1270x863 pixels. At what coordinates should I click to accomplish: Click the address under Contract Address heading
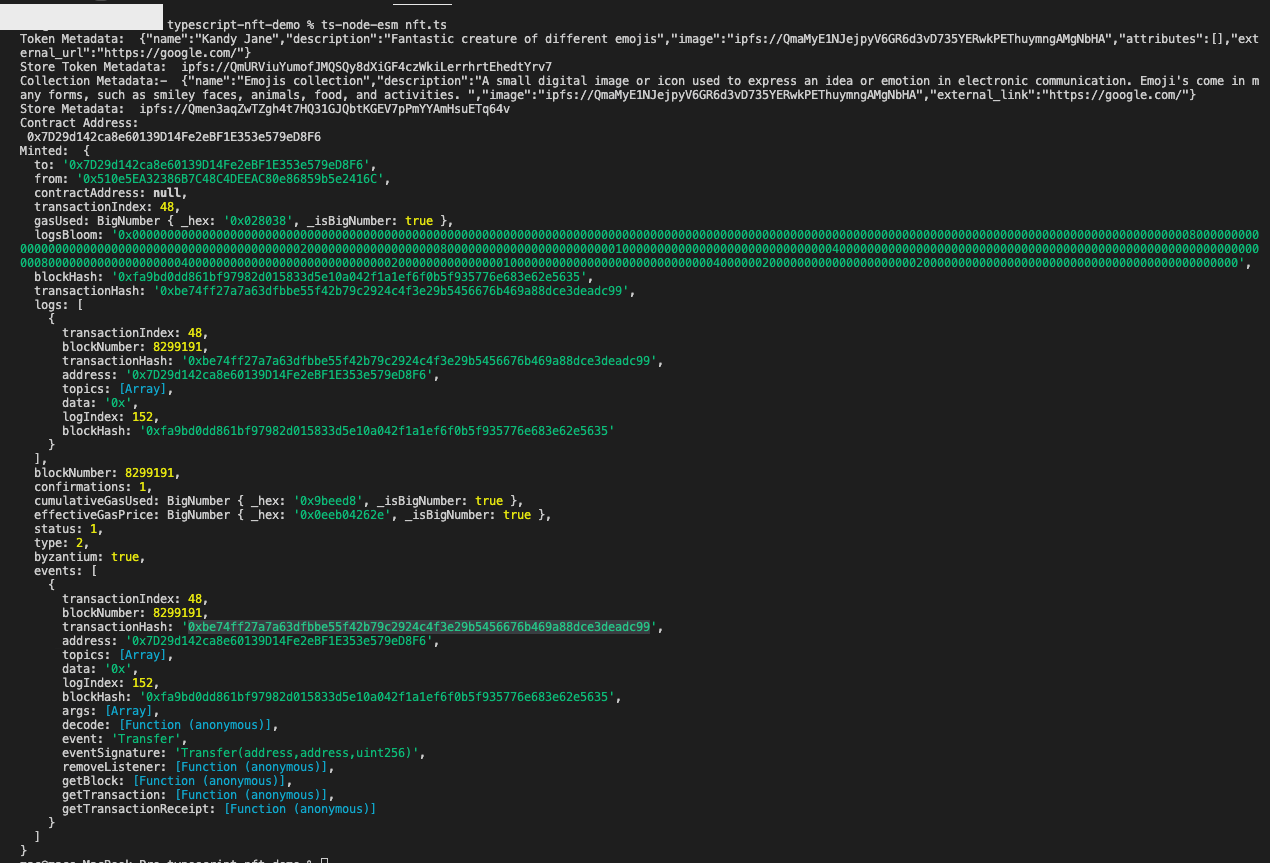coord(174,136)
